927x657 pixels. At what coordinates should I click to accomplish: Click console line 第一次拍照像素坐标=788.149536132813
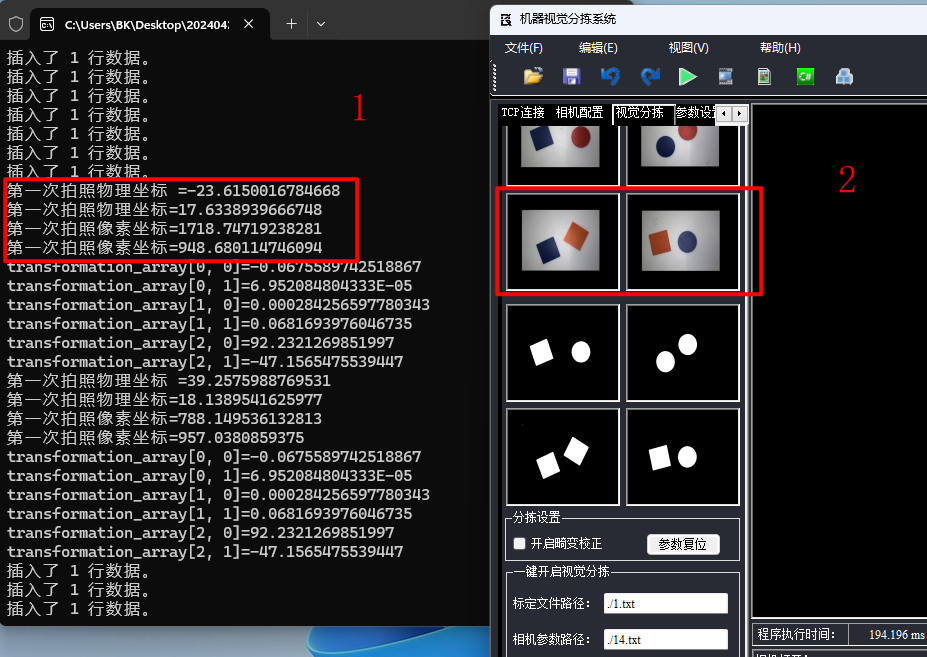(164, 419)
